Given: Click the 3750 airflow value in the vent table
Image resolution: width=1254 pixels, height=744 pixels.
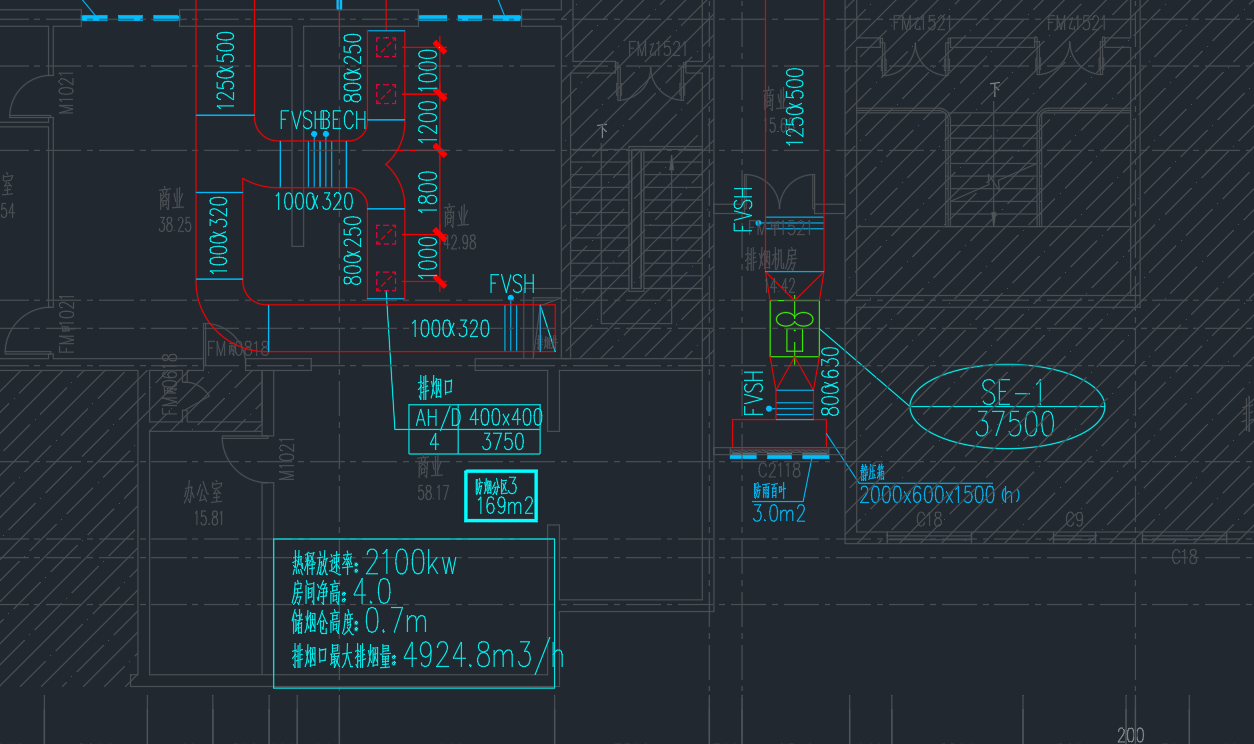Looking at the screenshot, I should [502, 442].
